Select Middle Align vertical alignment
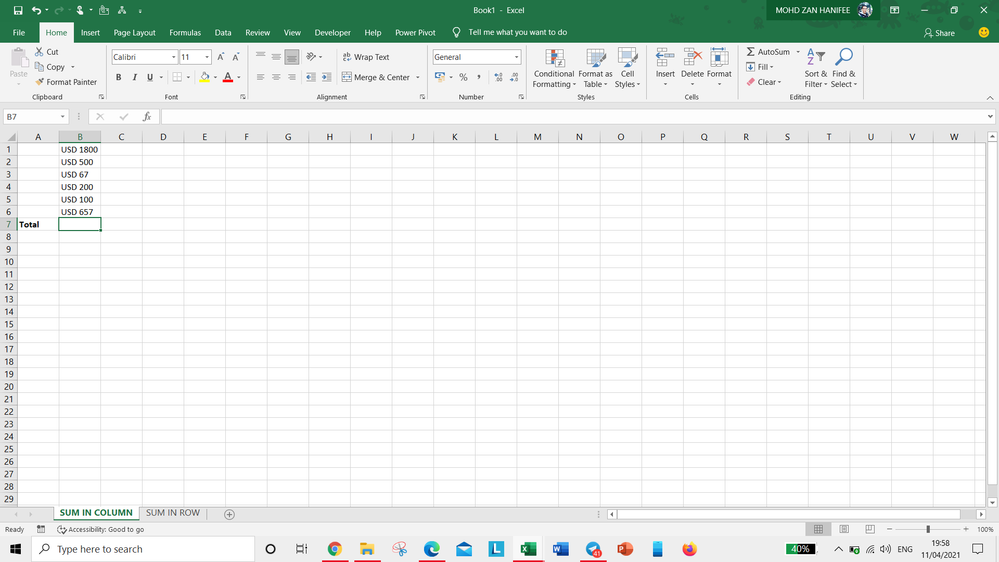Image resolution: width=999 pixels, height=562 pixels. 276,57
